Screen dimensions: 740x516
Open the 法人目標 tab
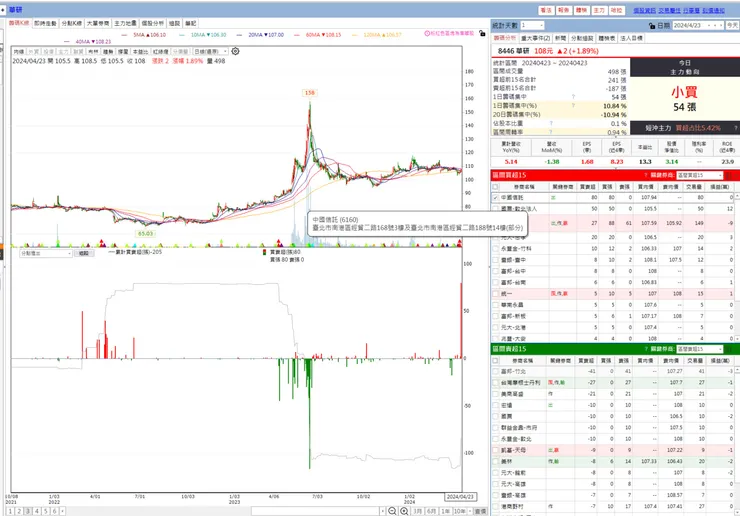[x=631, y=38]
